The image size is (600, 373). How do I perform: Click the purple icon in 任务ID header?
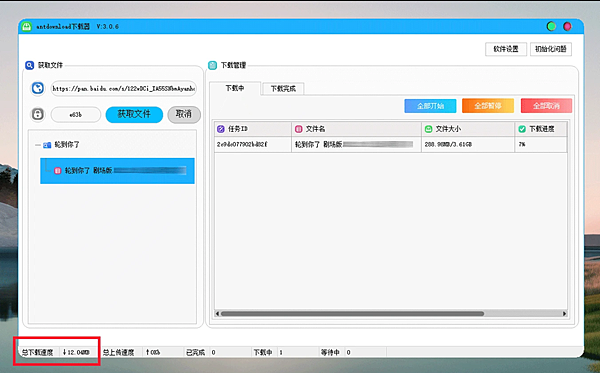(x=221, y=129)
